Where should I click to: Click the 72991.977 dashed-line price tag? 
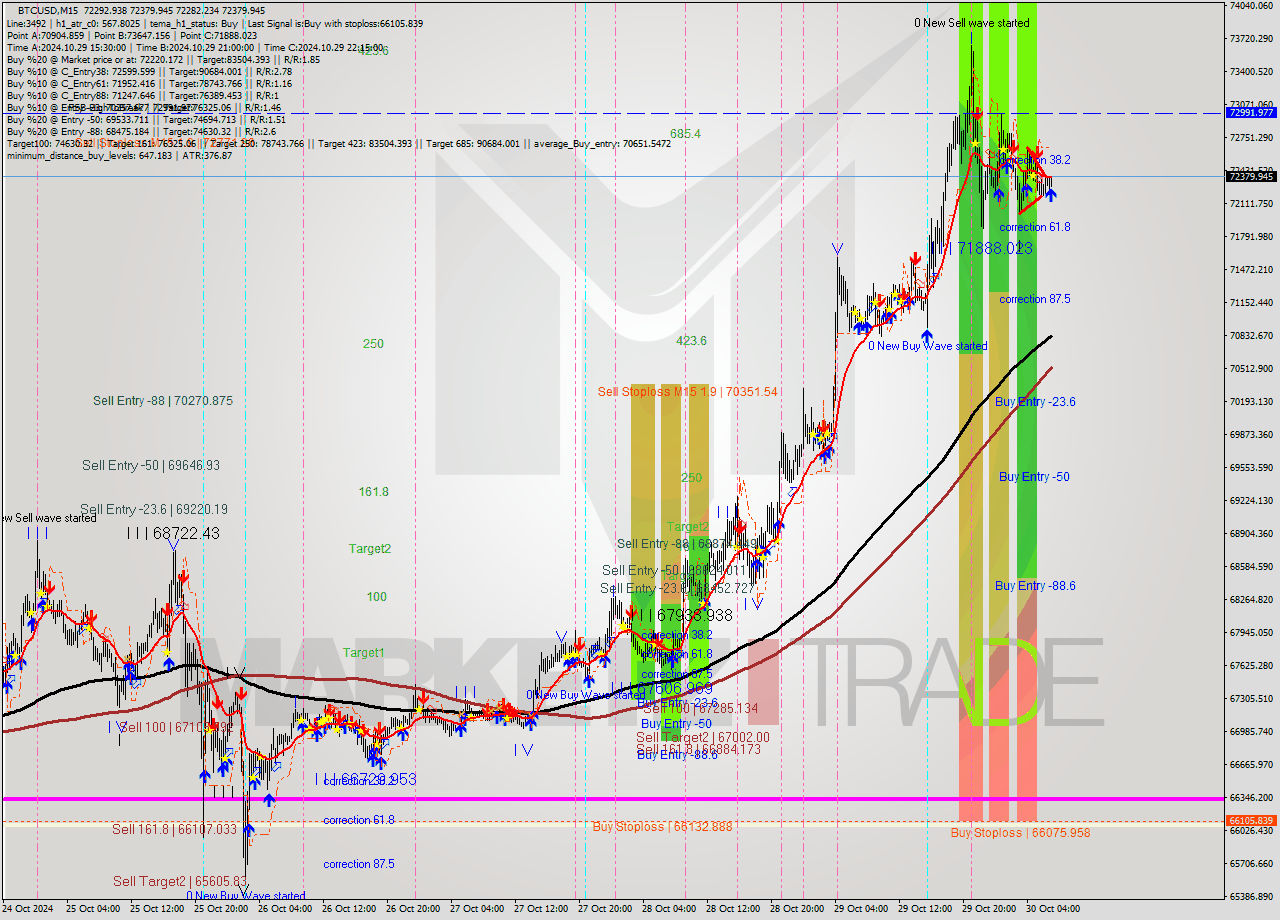point(1250,113)
